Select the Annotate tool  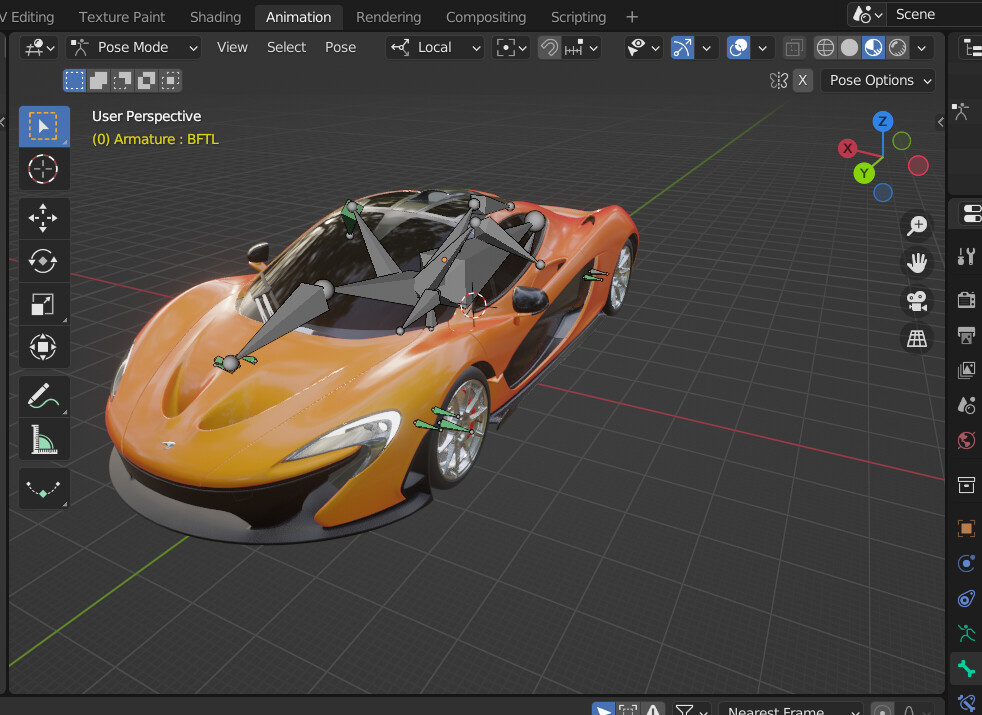click(43, 395)
